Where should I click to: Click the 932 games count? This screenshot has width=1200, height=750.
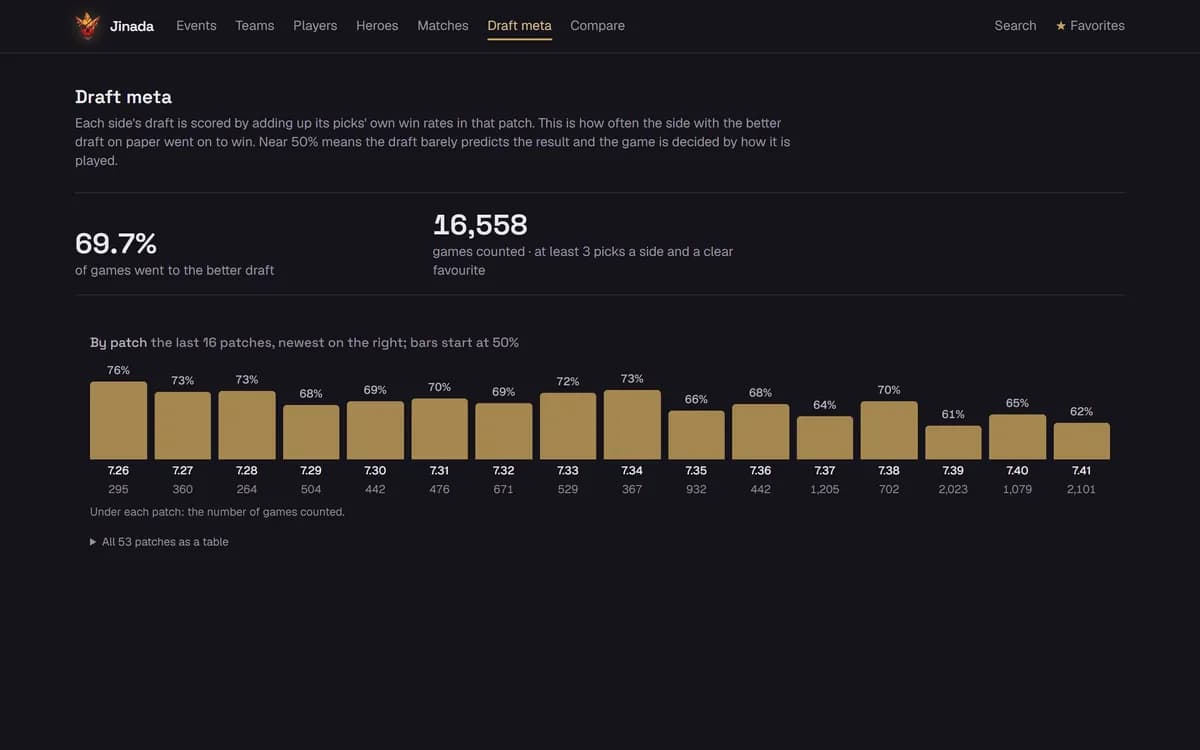(696, 489)
